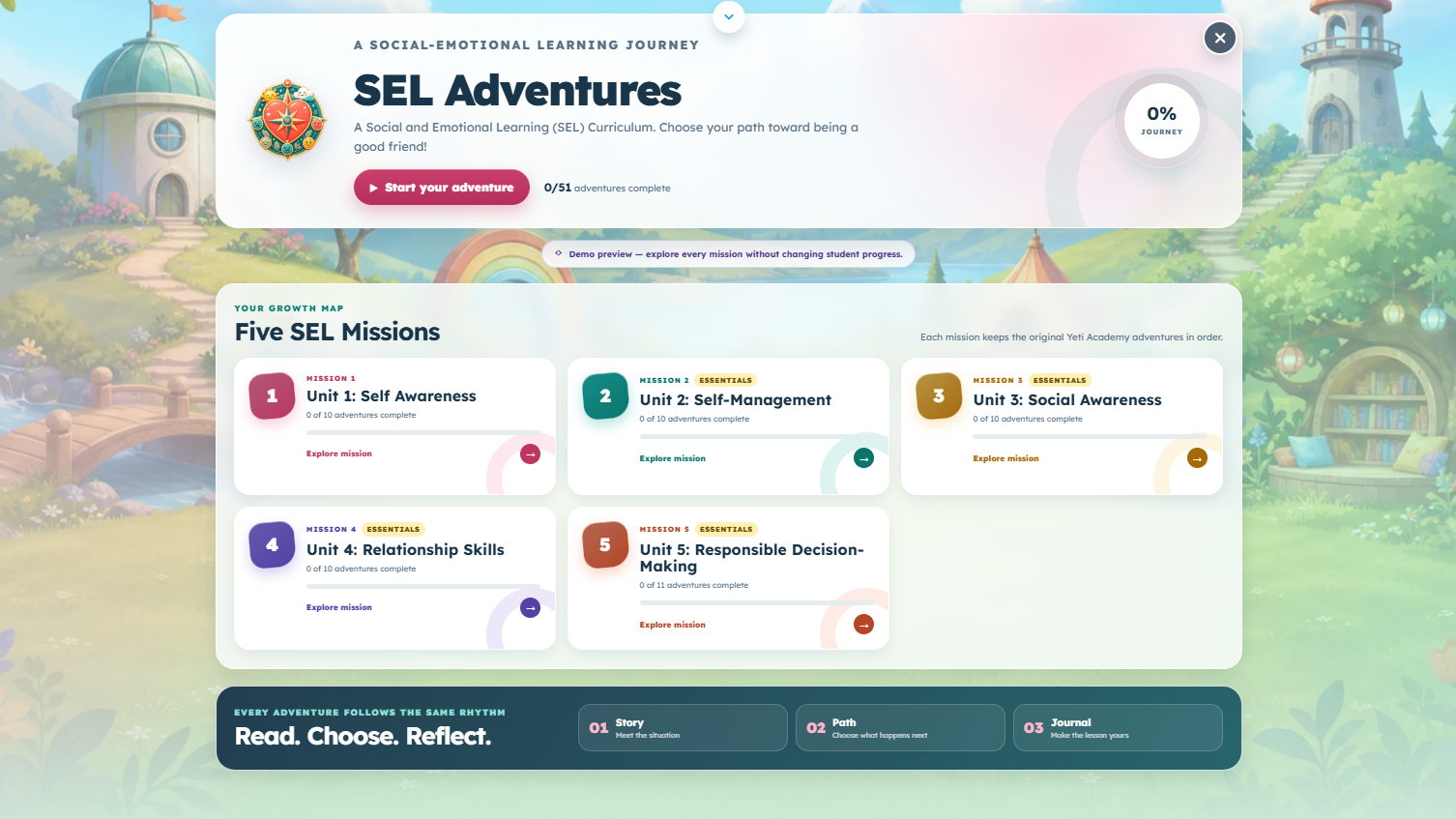1456x819 pixels.
Task: Click arrow on Responsible Decision-Making card
Action: [x=863, y=625]
